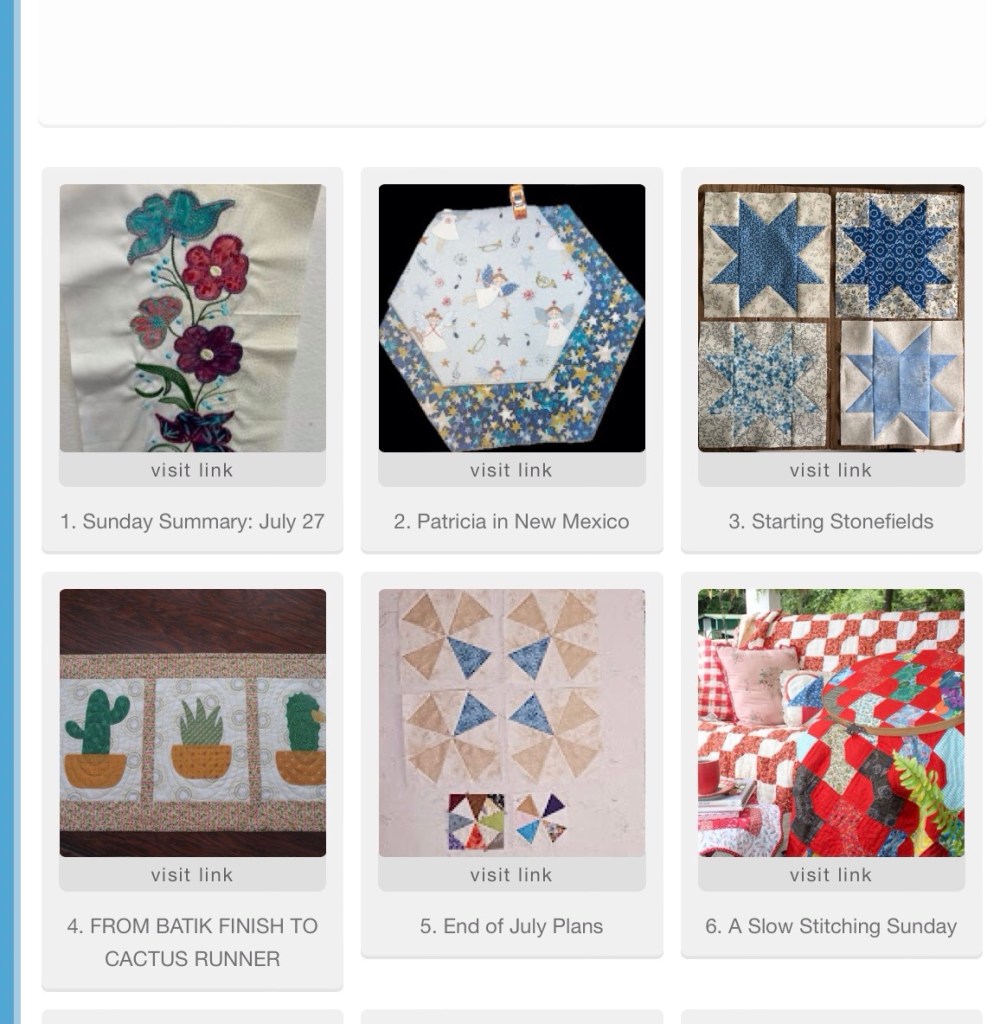Open the '6. A Slow Stitching Sunday' title
Image resolution: width=1000 pixels, height=1024 pixels.
831,926
